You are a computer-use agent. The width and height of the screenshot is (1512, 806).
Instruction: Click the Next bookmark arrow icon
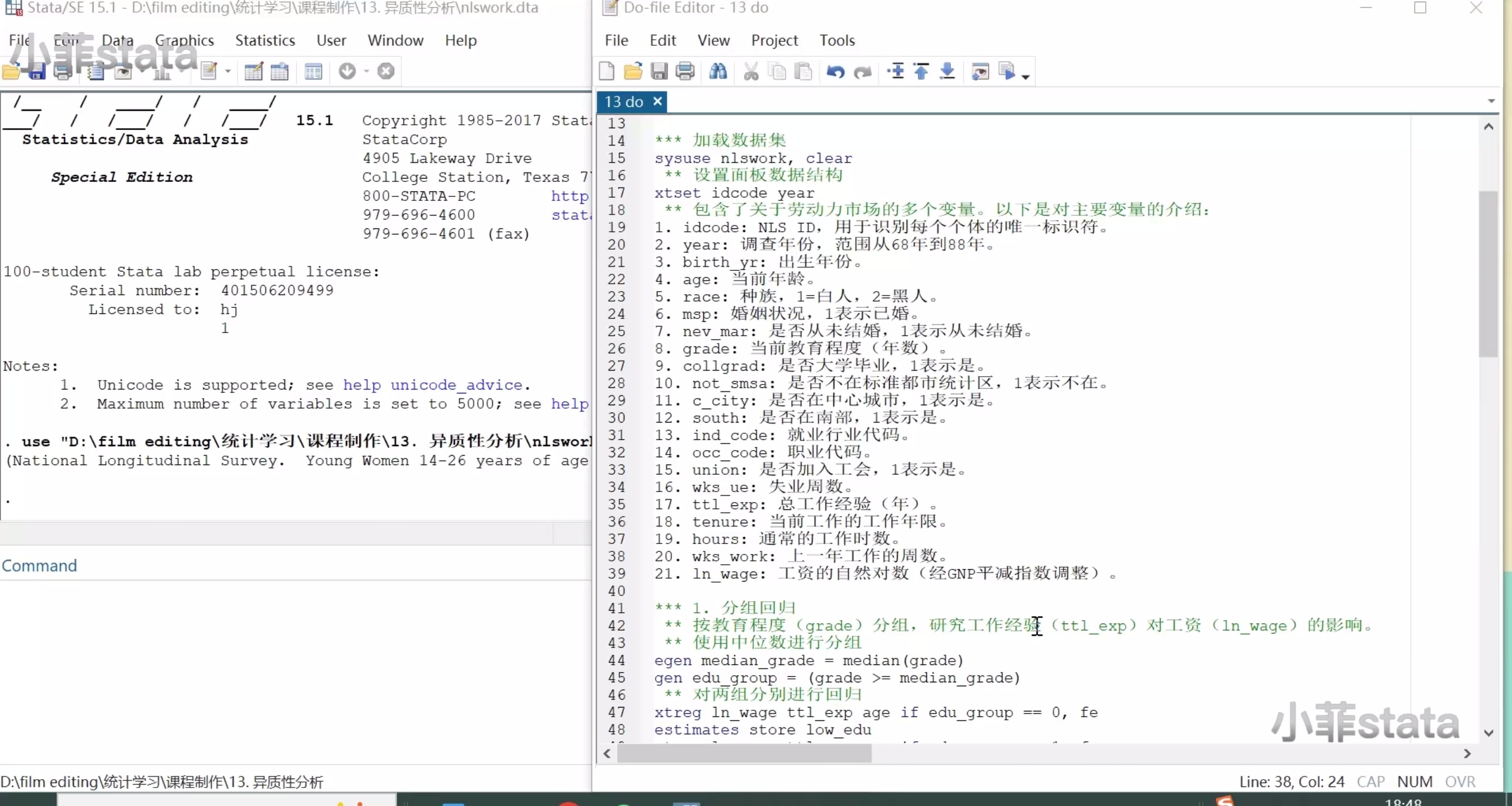tap(947, 72)
